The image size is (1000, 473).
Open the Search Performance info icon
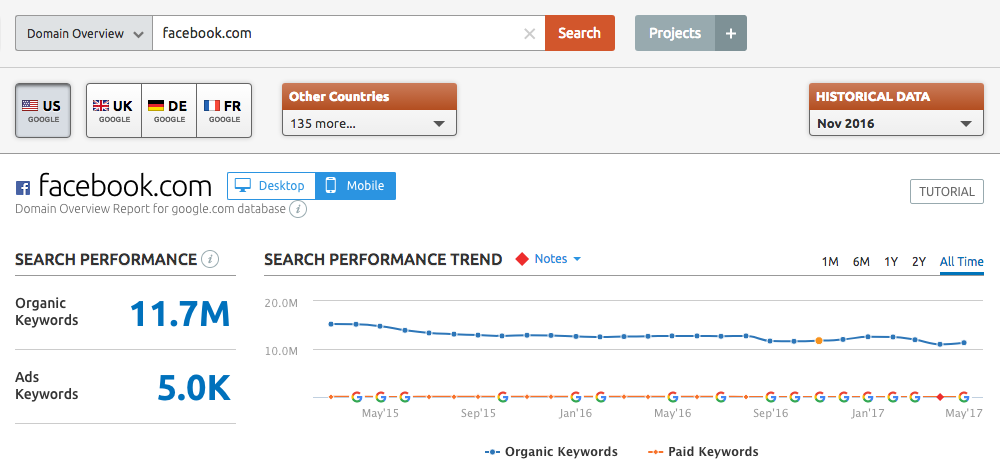[210, 259]
